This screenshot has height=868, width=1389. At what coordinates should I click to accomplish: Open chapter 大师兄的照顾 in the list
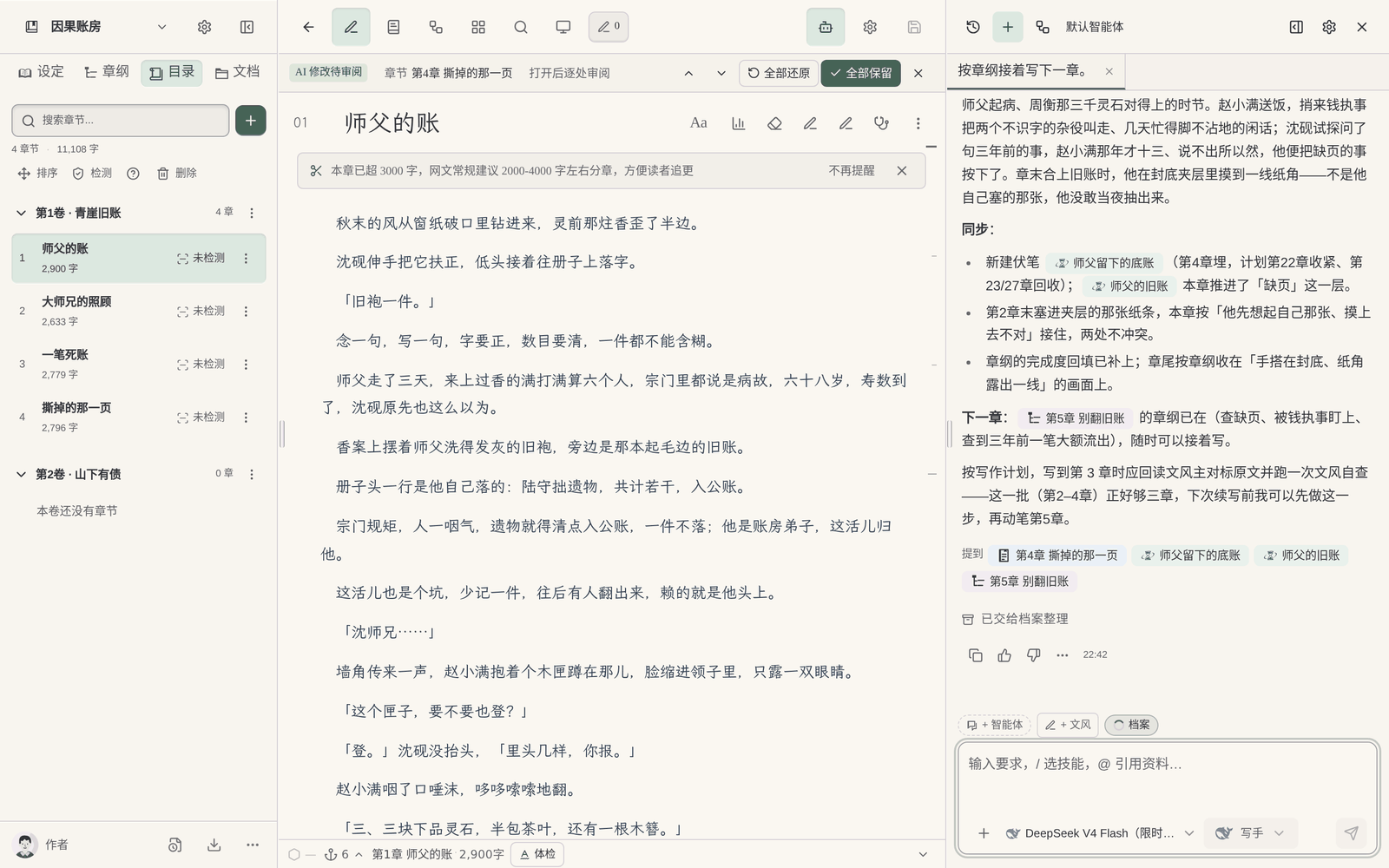[139, 311]
